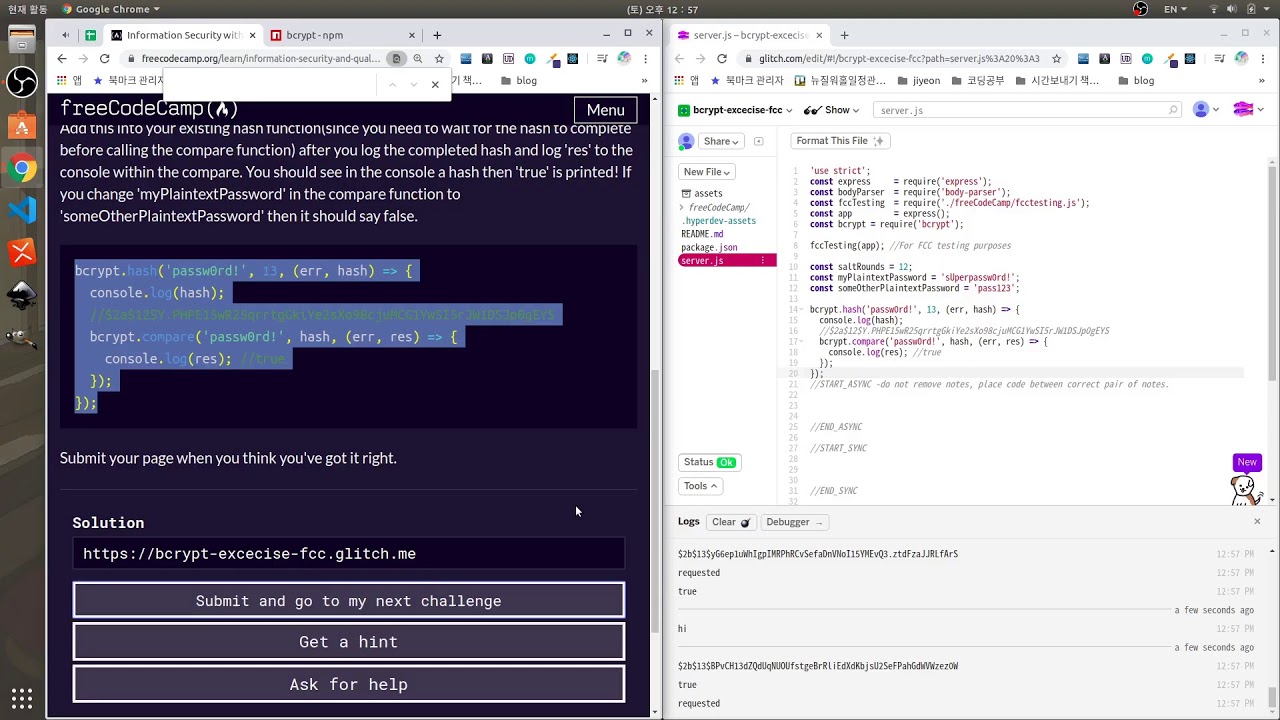This screenshot has width=1280, height=720.
Task: Focus the Glitch file search field
Action: 1027,110
